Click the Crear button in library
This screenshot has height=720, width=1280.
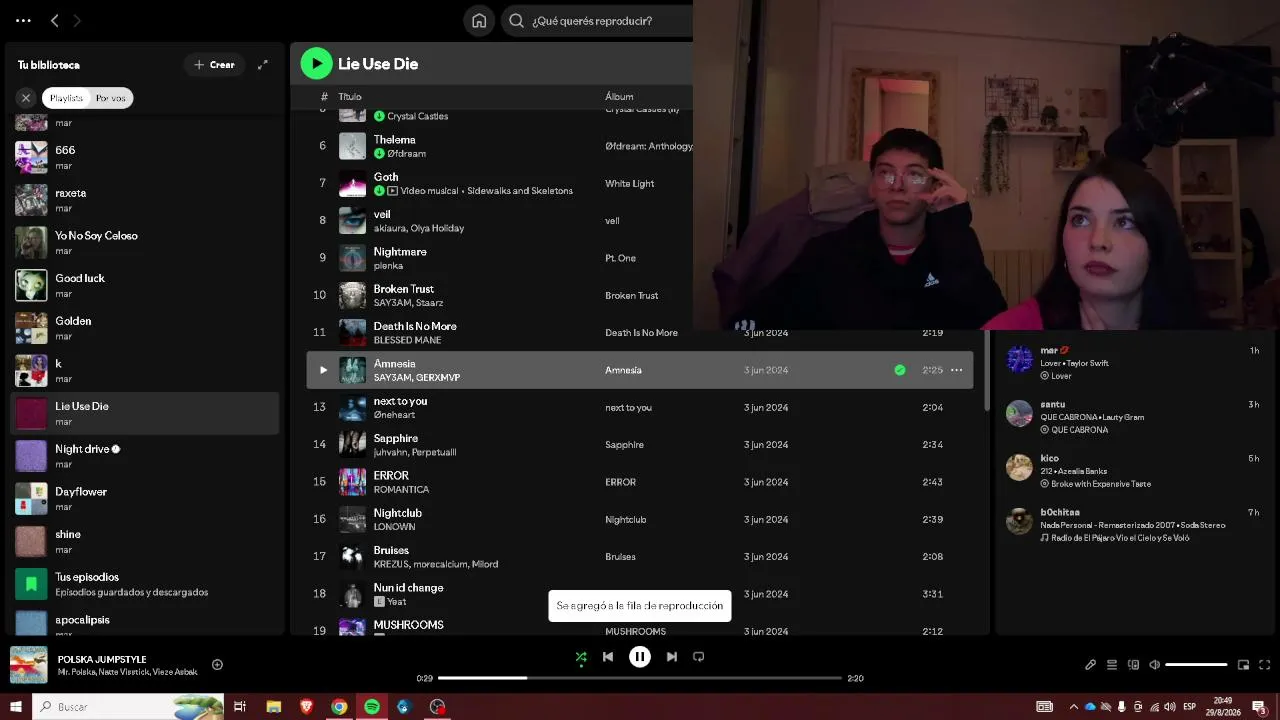pyautogui.click(x=214, y=65)
